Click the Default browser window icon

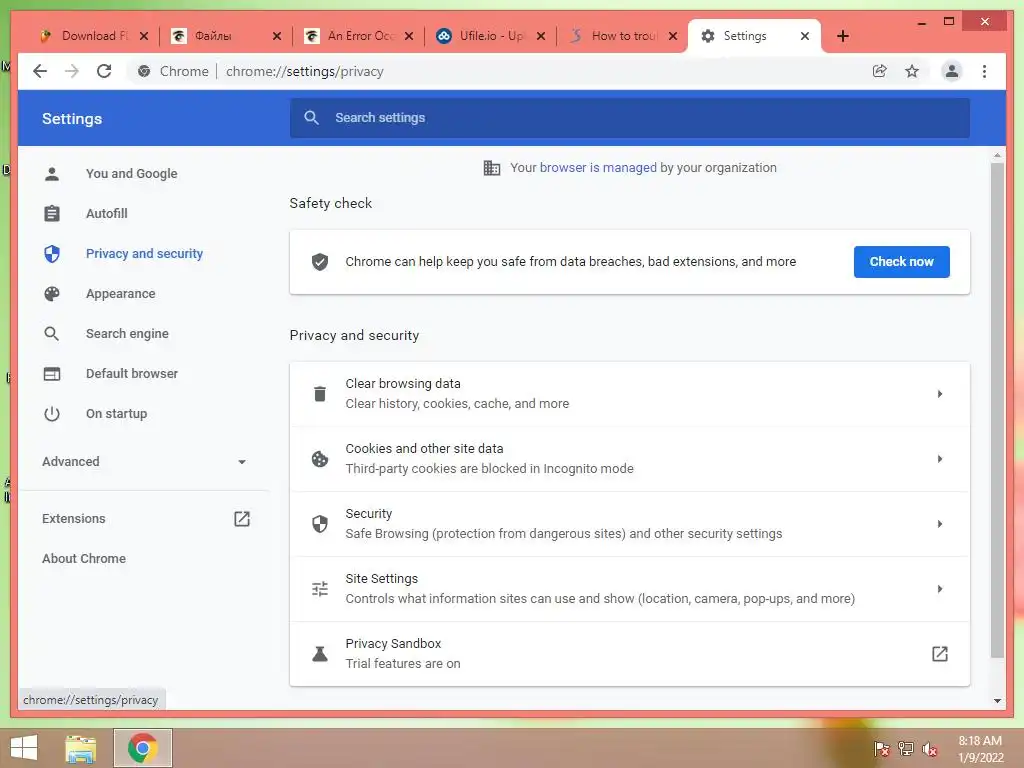click(52, 374)
